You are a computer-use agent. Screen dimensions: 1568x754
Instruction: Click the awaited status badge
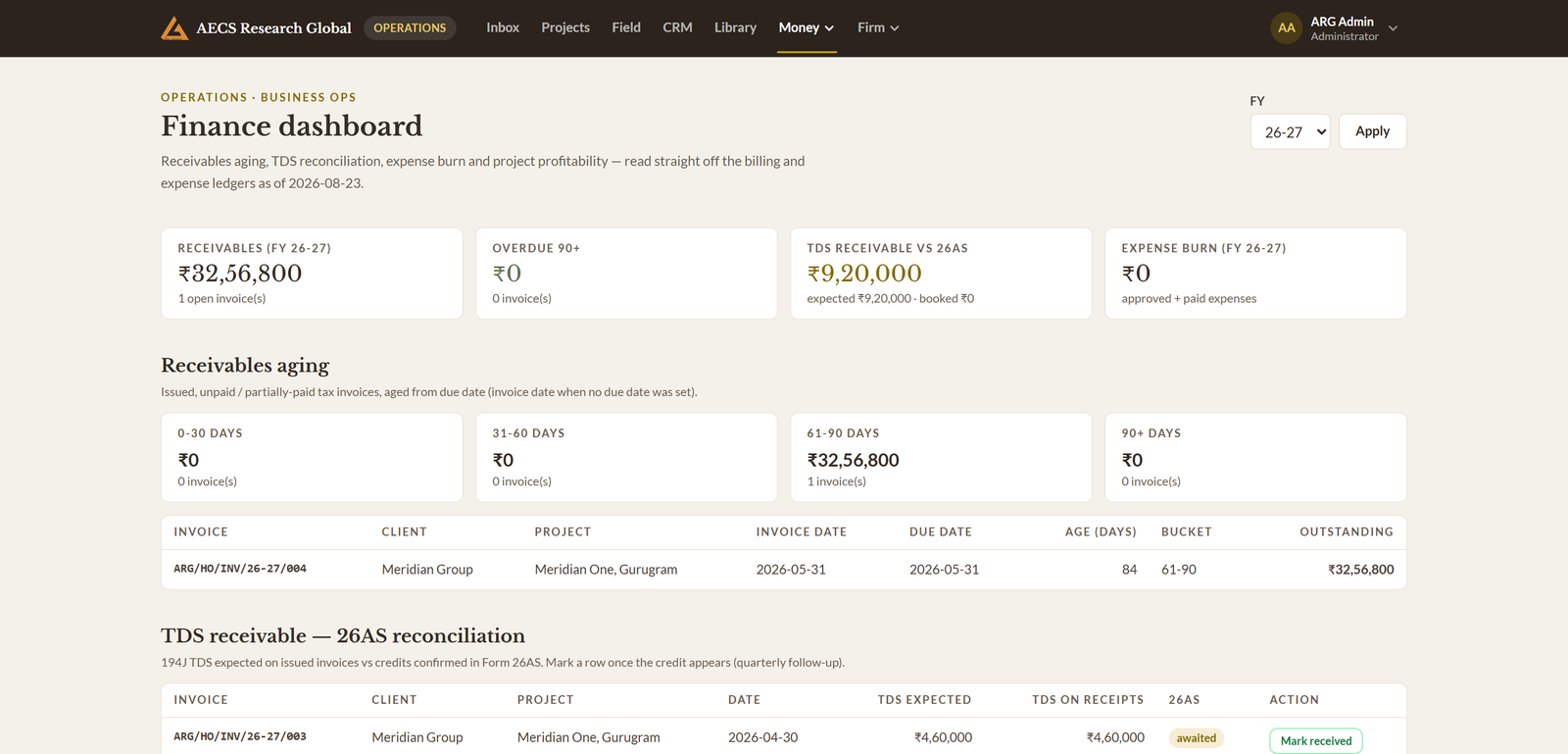pyautogui.click(x=1196, y=738)
